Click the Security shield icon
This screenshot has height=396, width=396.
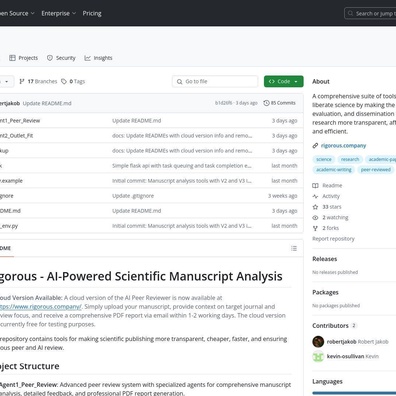tap(50, 58)
